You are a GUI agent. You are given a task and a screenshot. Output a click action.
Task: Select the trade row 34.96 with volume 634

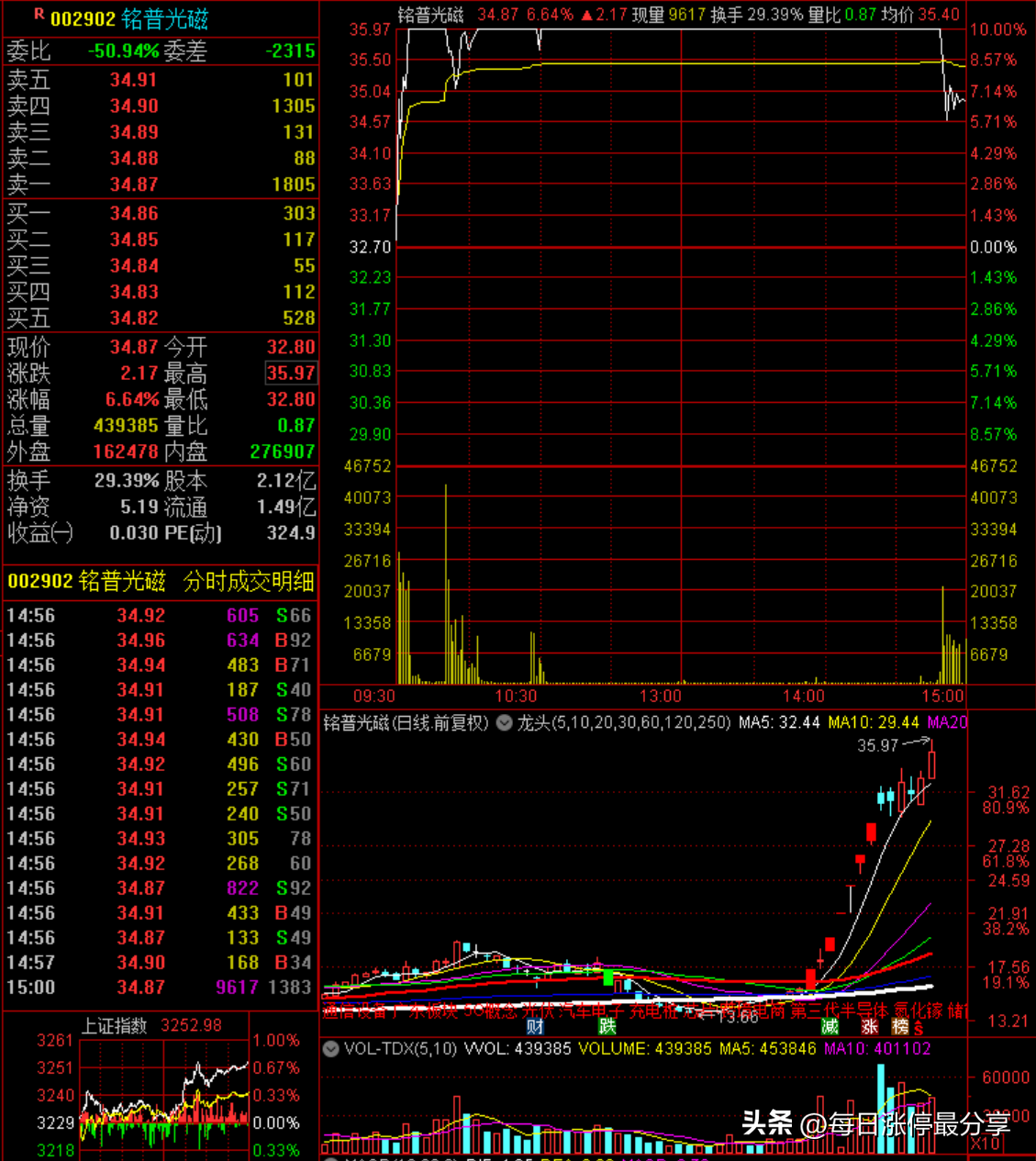161,641
